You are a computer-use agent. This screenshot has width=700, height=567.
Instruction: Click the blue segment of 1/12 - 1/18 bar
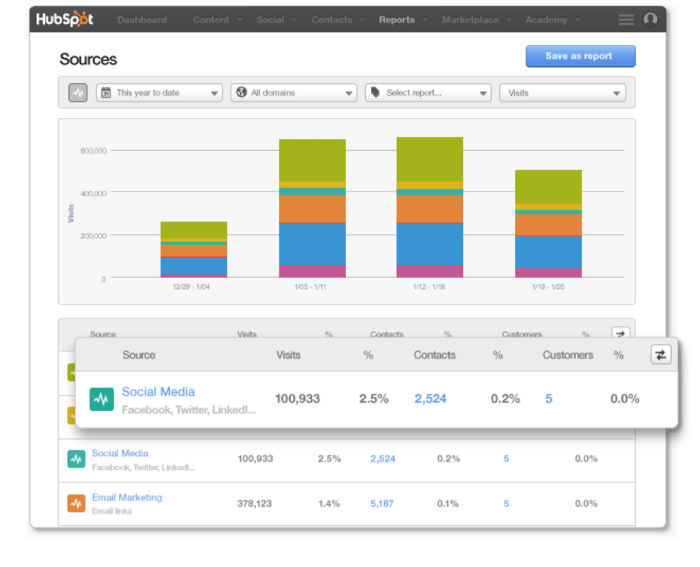pyautogui.click(x=430, y=244)
